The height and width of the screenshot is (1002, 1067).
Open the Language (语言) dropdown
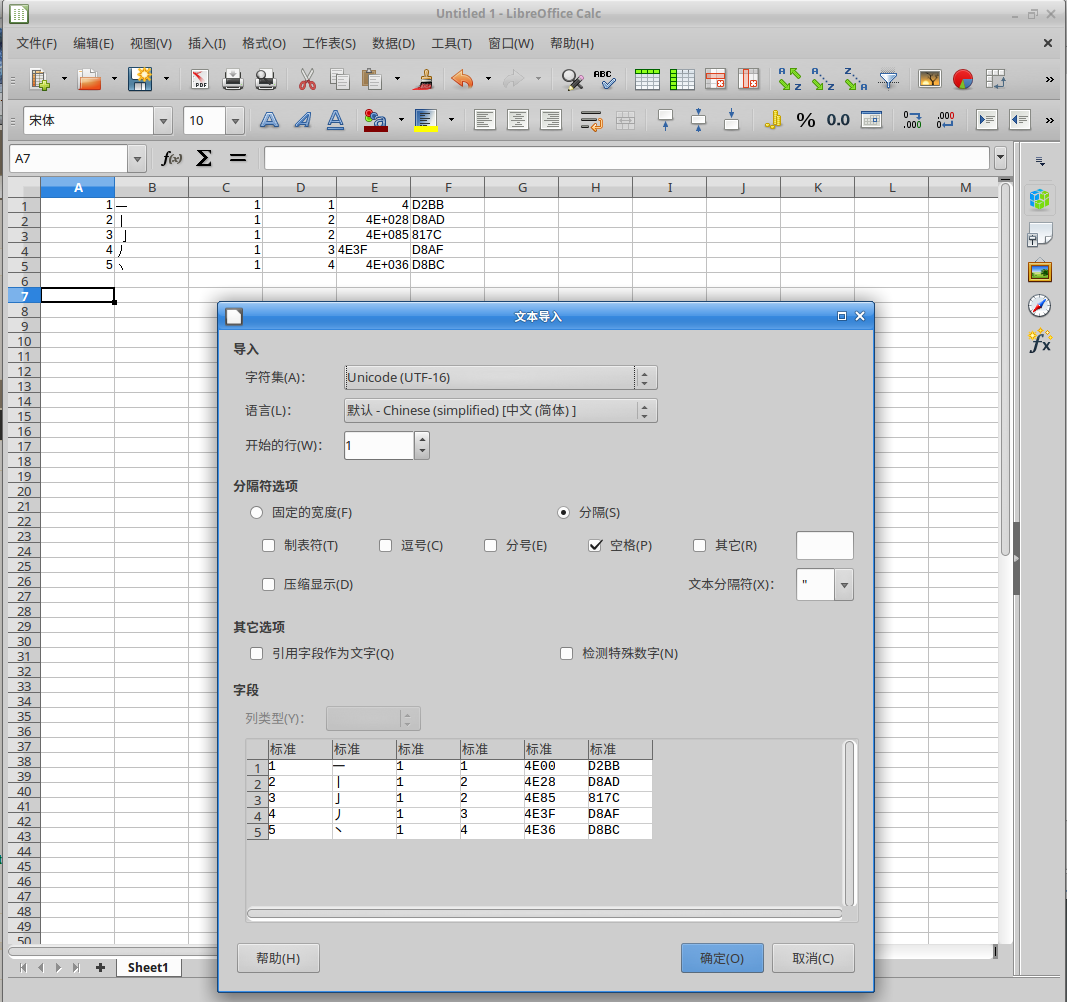[500, 410]
